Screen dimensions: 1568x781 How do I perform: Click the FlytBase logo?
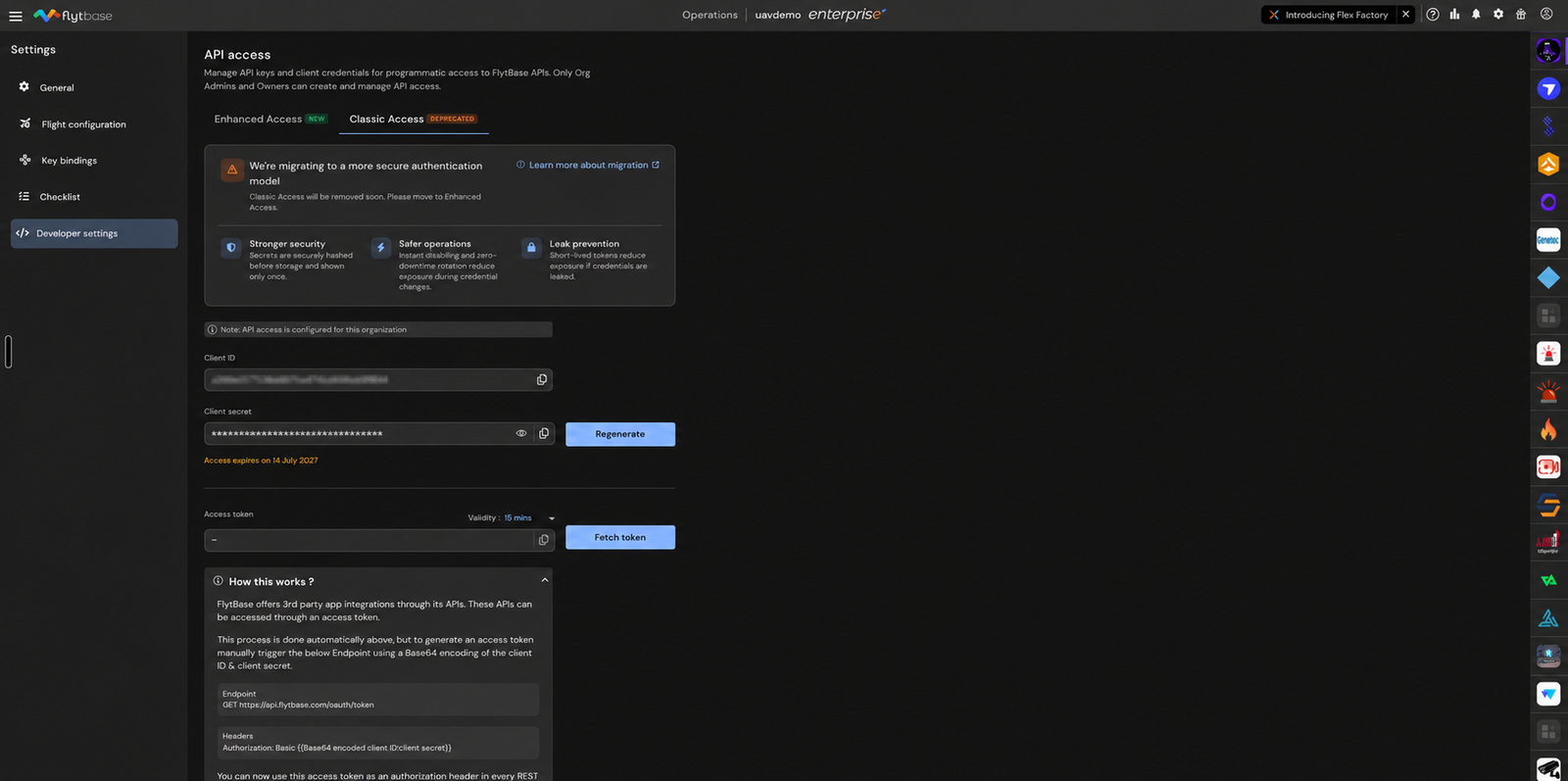click(73, 16)
